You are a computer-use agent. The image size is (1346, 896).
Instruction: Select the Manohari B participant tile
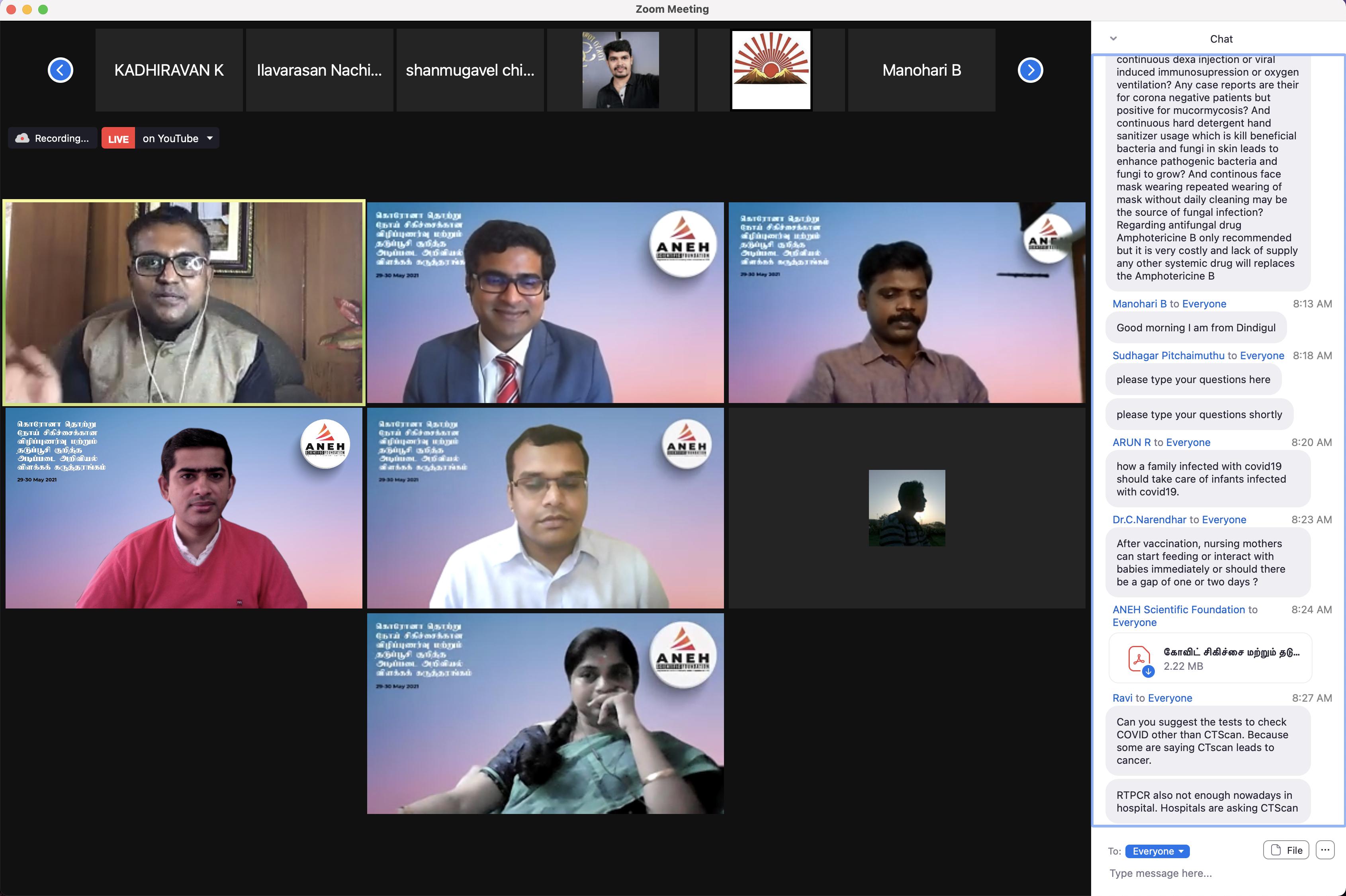(x=921, y=70)
